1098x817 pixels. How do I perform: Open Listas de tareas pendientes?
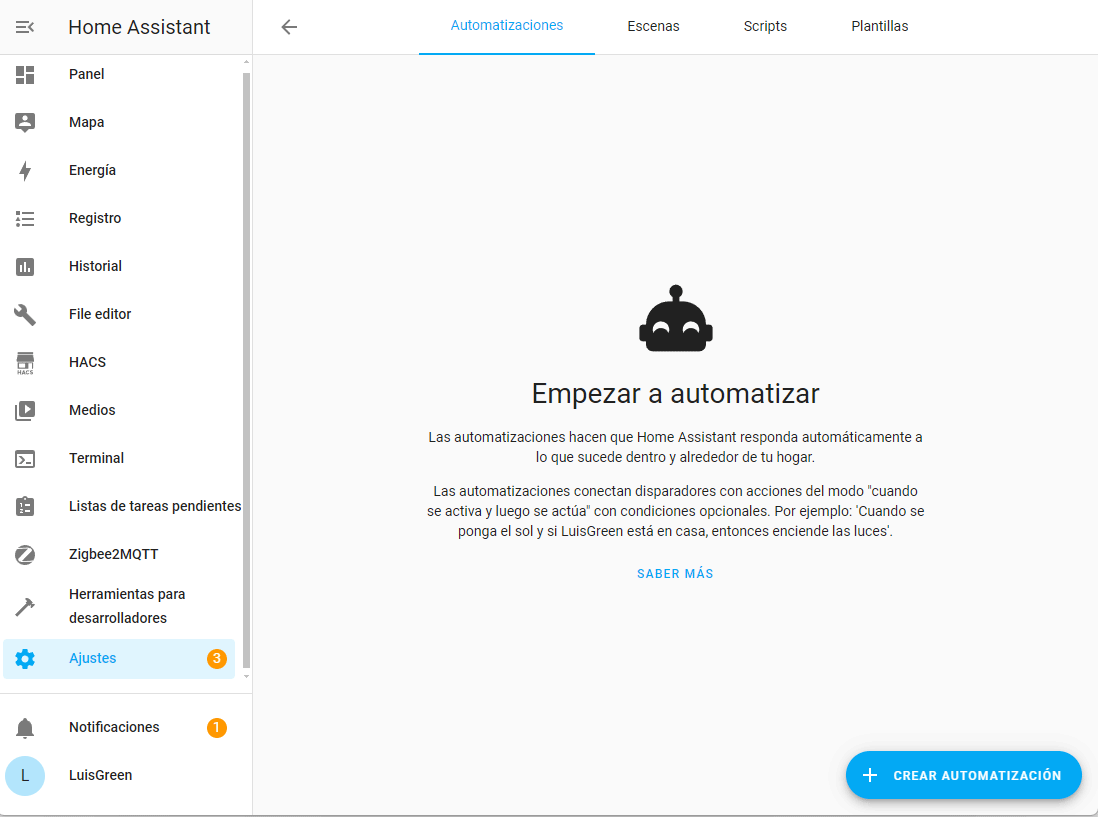click(x=119, y=506)
